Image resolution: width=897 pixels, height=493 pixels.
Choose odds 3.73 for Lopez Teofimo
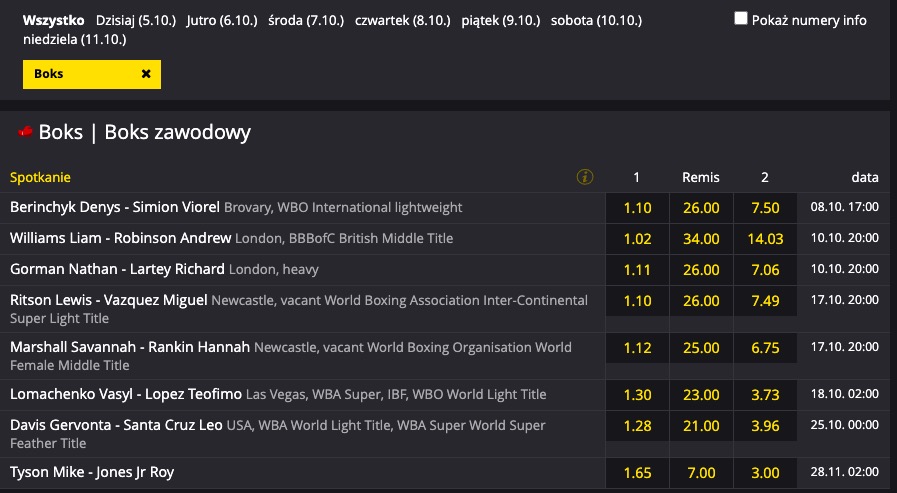[765, 395]
